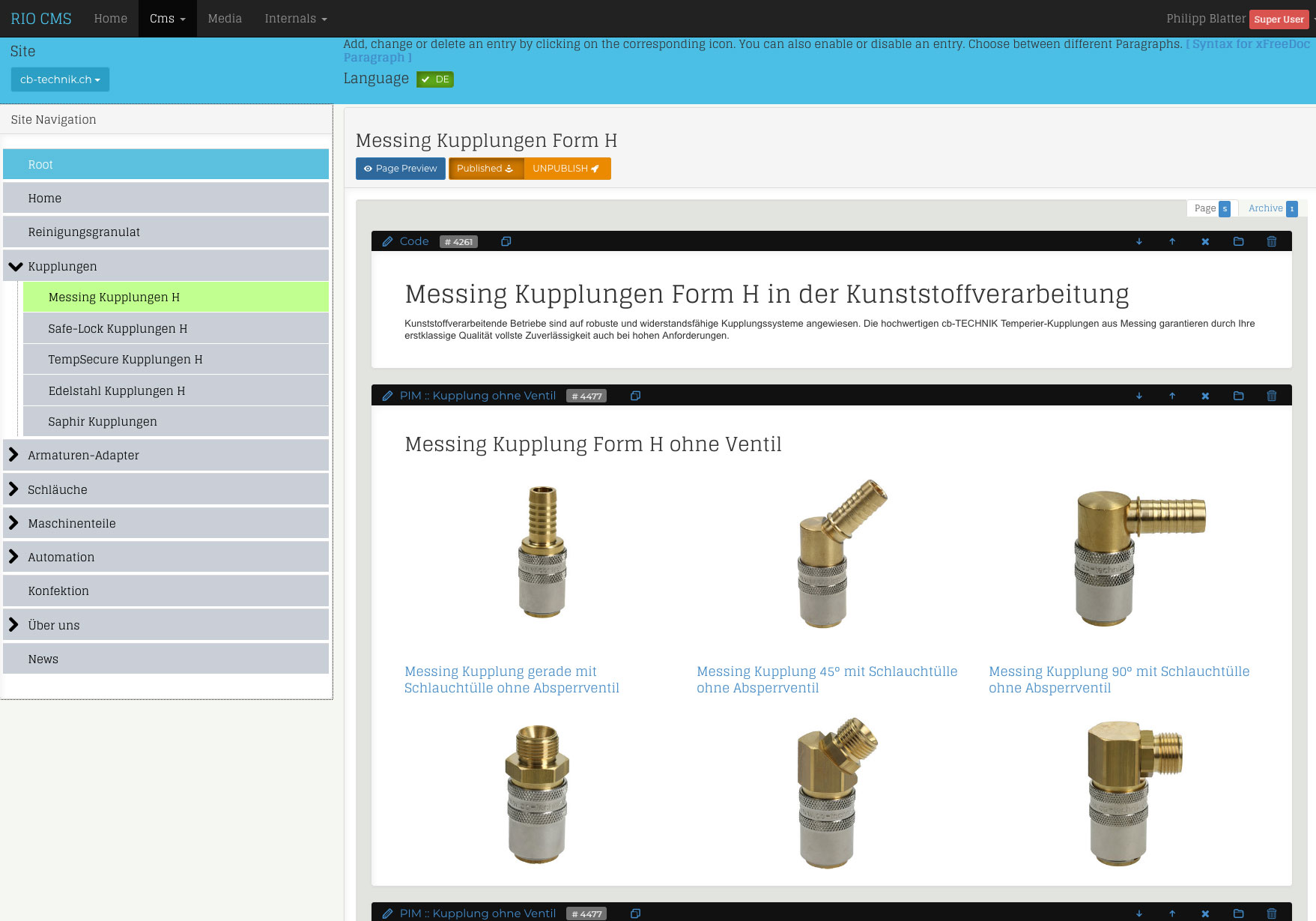Select TempSecure Kupplungen H page

(176, 359)
